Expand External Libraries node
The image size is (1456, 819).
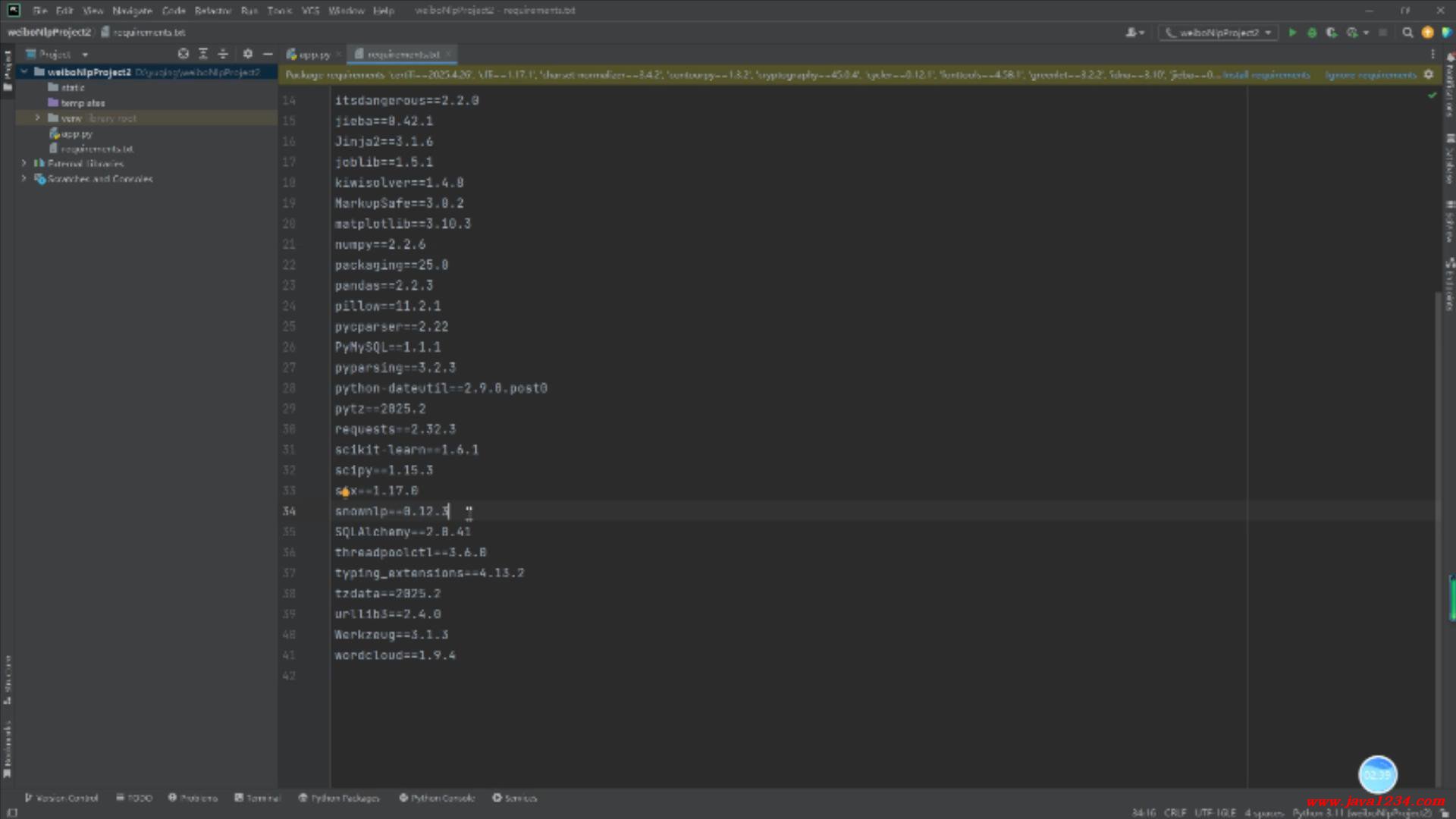24,164
